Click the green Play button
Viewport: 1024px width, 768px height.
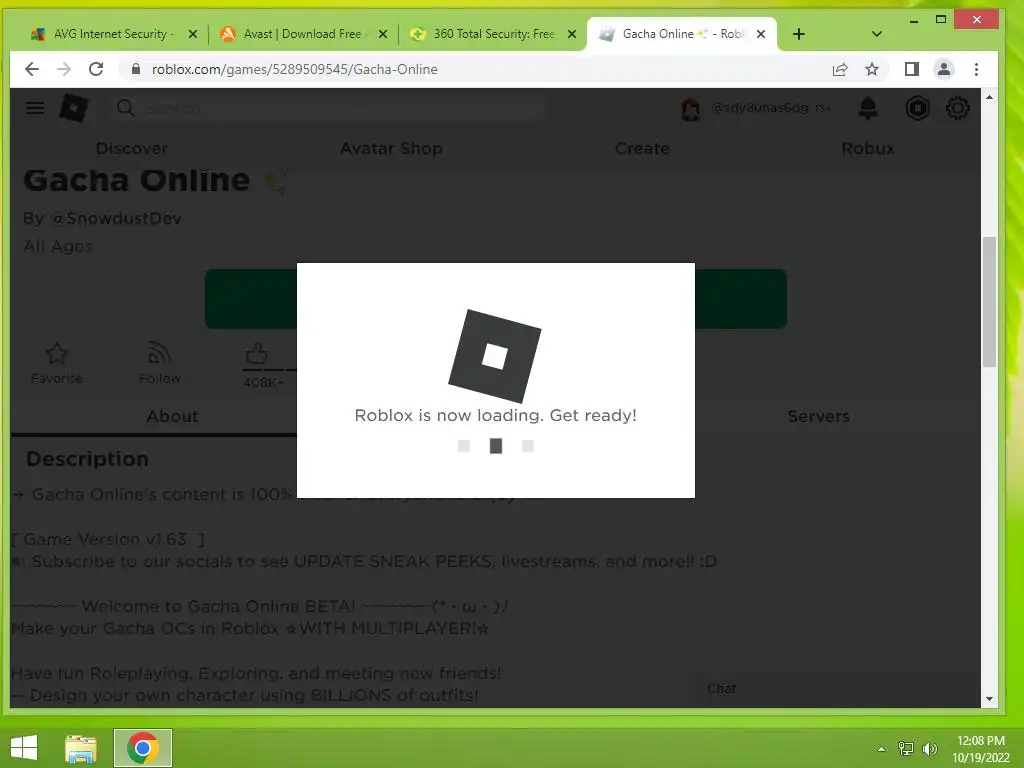point(250,298)
